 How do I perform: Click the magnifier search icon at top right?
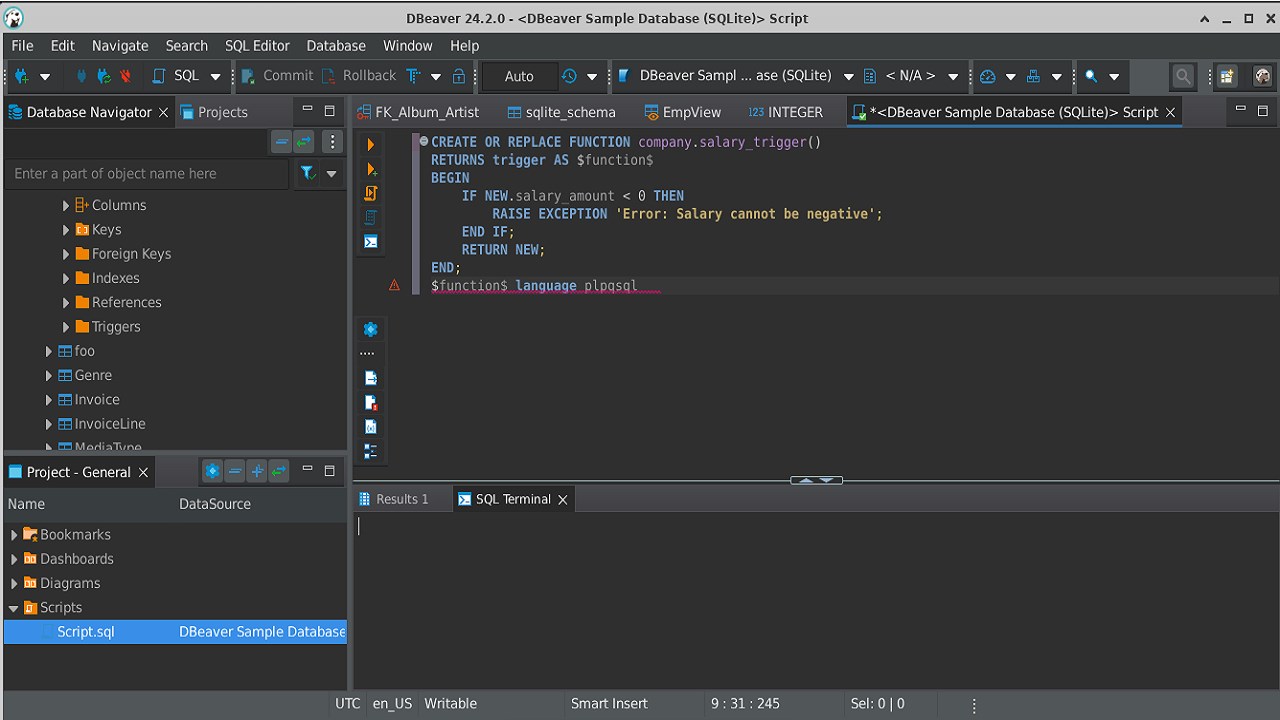(x=1183, y=76)
